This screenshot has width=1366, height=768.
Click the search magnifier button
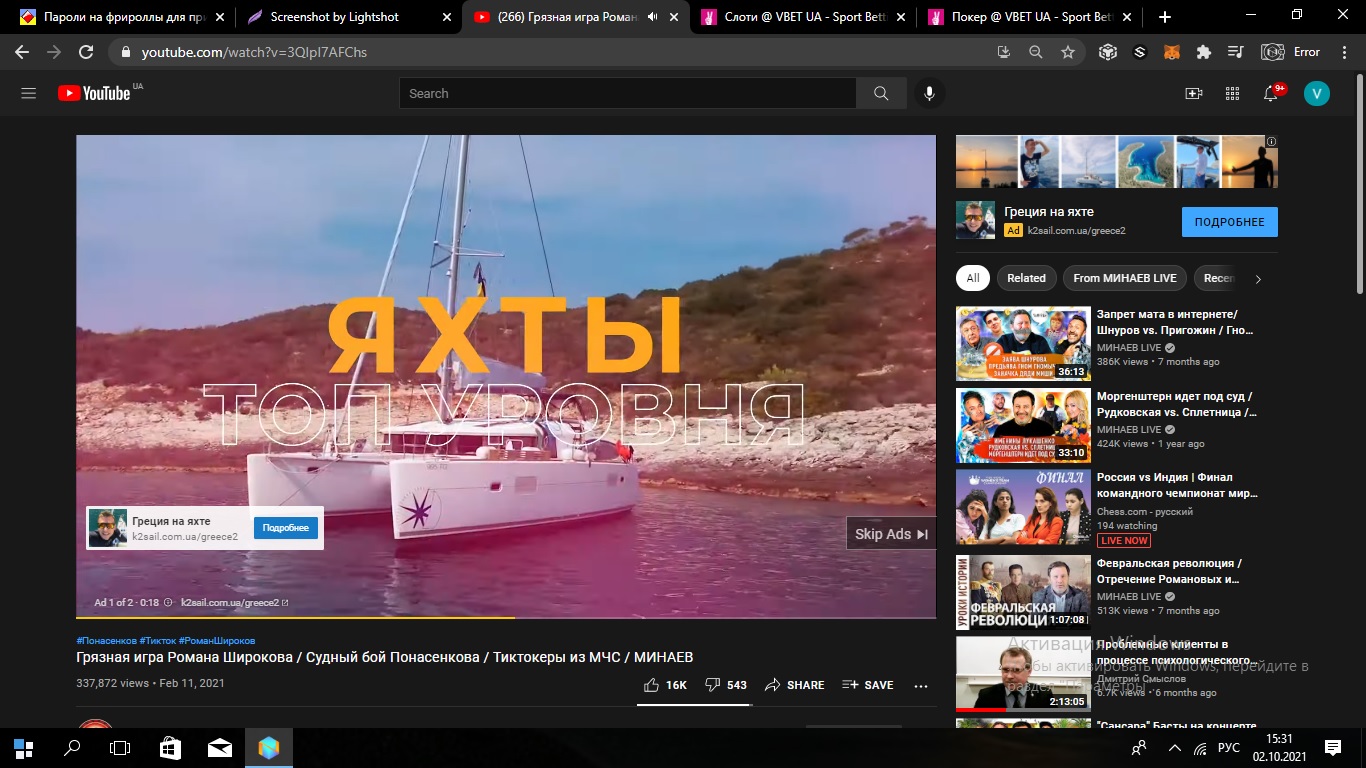pos(881,93)
